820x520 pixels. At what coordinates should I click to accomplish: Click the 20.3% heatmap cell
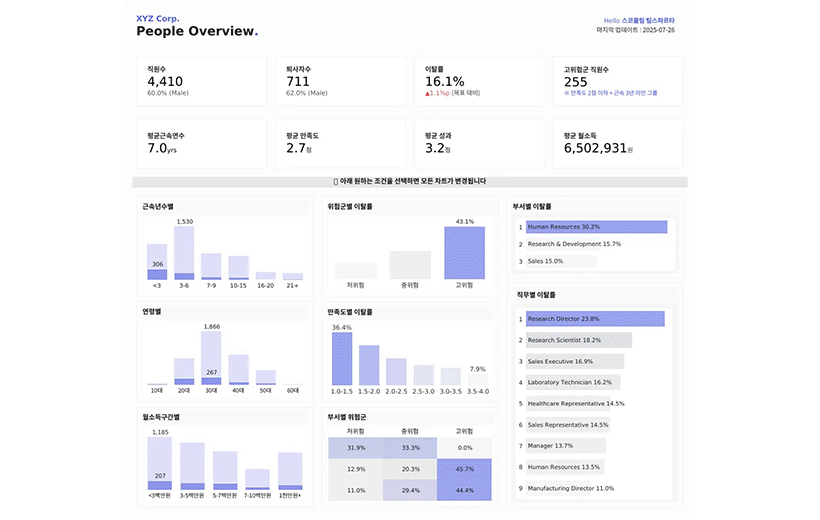pyautogui.click(x=410, y=469)
